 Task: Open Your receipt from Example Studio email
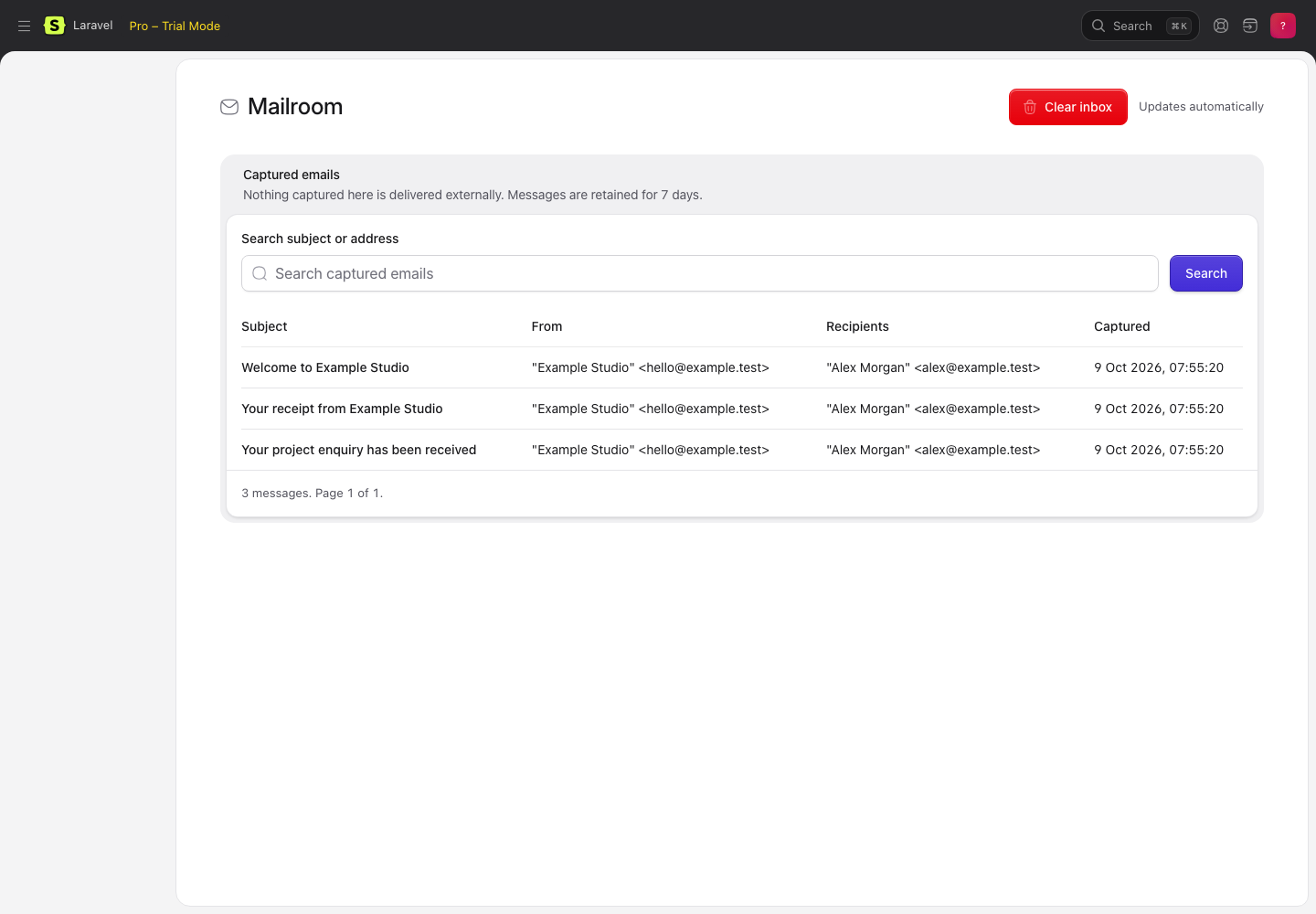pyautogui.click(x=342, y=409)
